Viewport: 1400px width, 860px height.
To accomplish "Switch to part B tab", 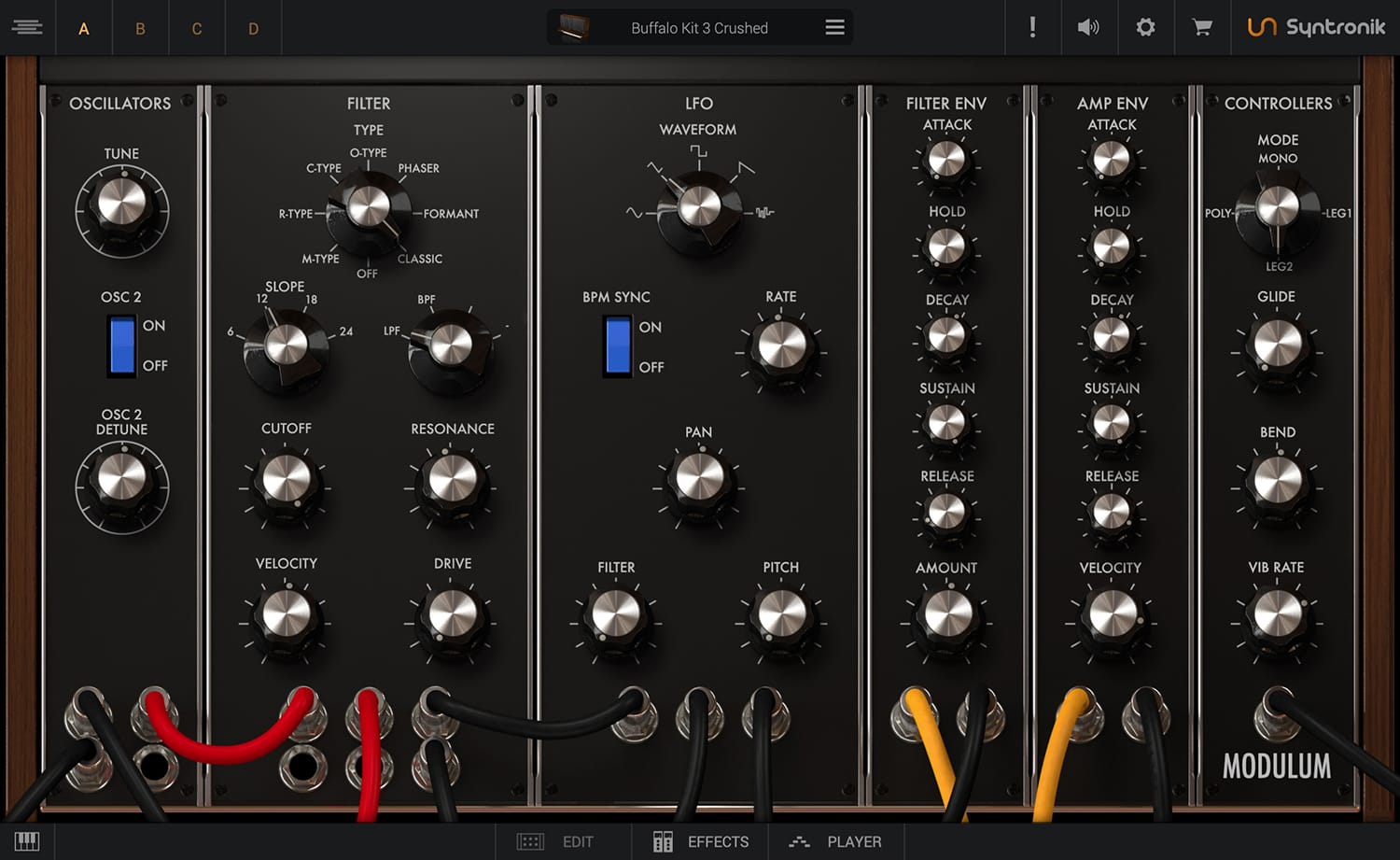I will click(x=140, y=28).
